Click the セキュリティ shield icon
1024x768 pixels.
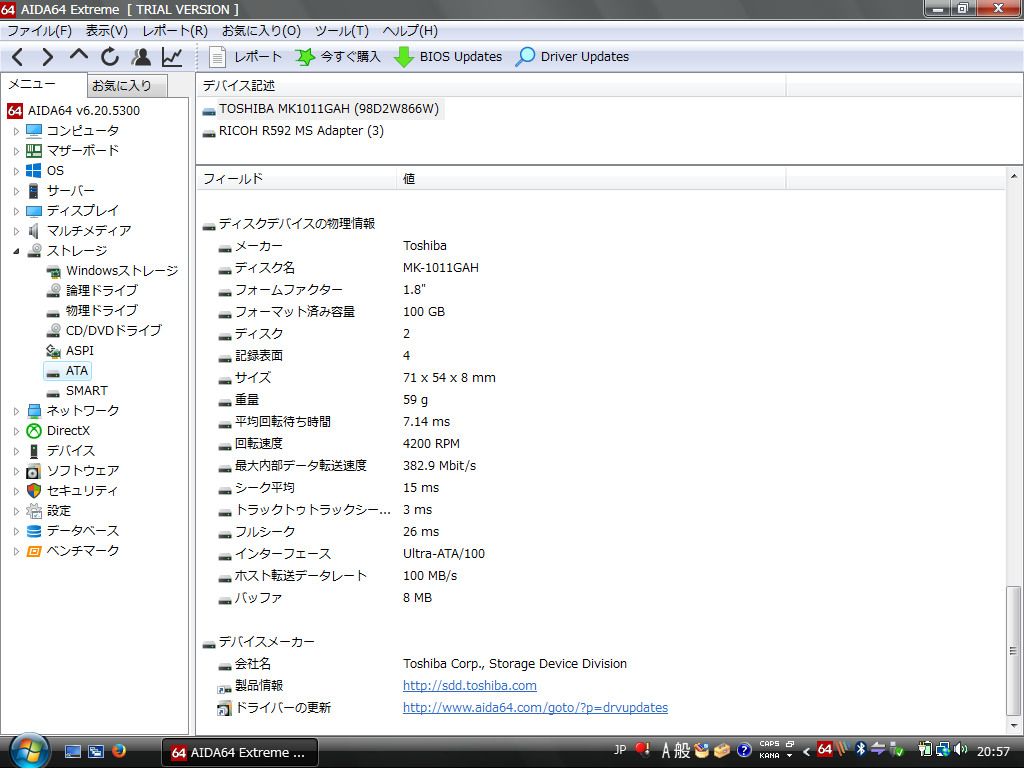34,490
